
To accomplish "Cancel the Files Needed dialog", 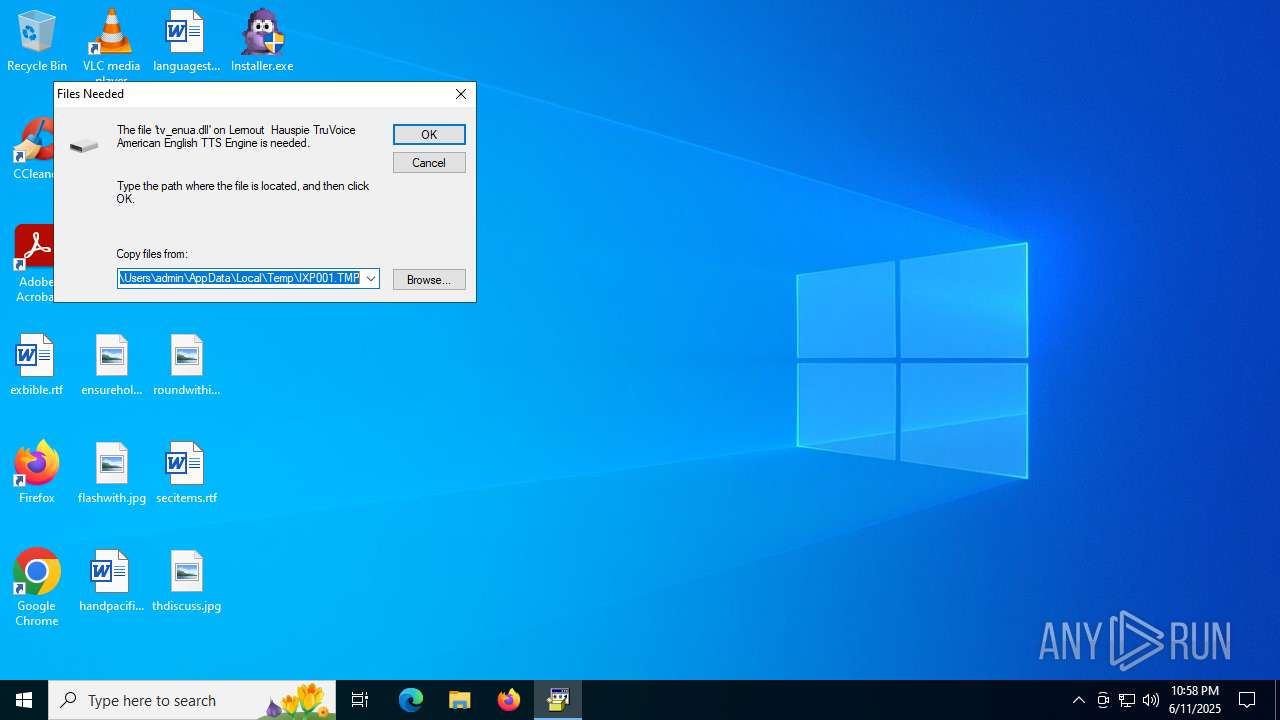I will pyautogui.click(x=429, y=162).
